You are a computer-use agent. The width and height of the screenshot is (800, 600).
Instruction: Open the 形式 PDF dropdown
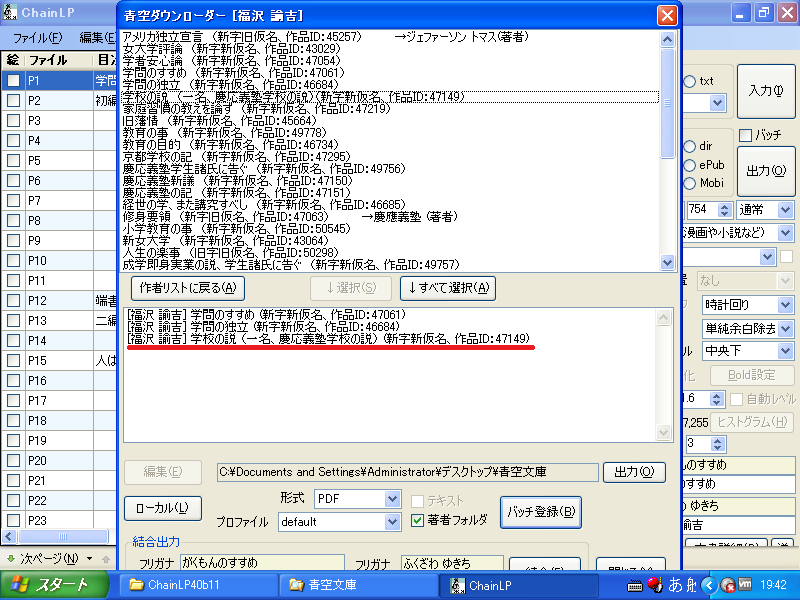pos(392,498)
